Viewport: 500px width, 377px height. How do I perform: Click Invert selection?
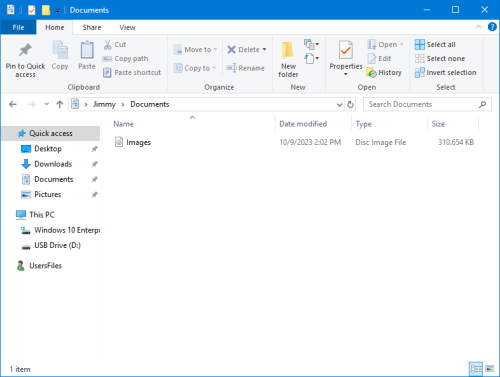445,73
